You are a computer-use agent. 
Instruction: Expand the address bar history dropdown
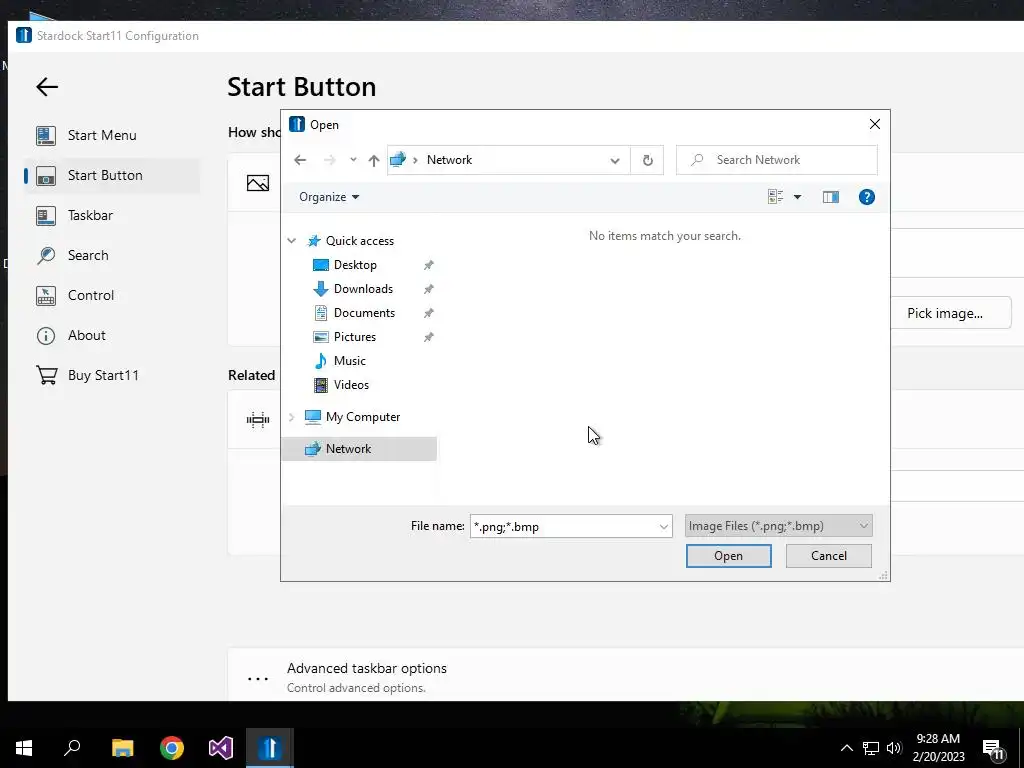point(615,161)
